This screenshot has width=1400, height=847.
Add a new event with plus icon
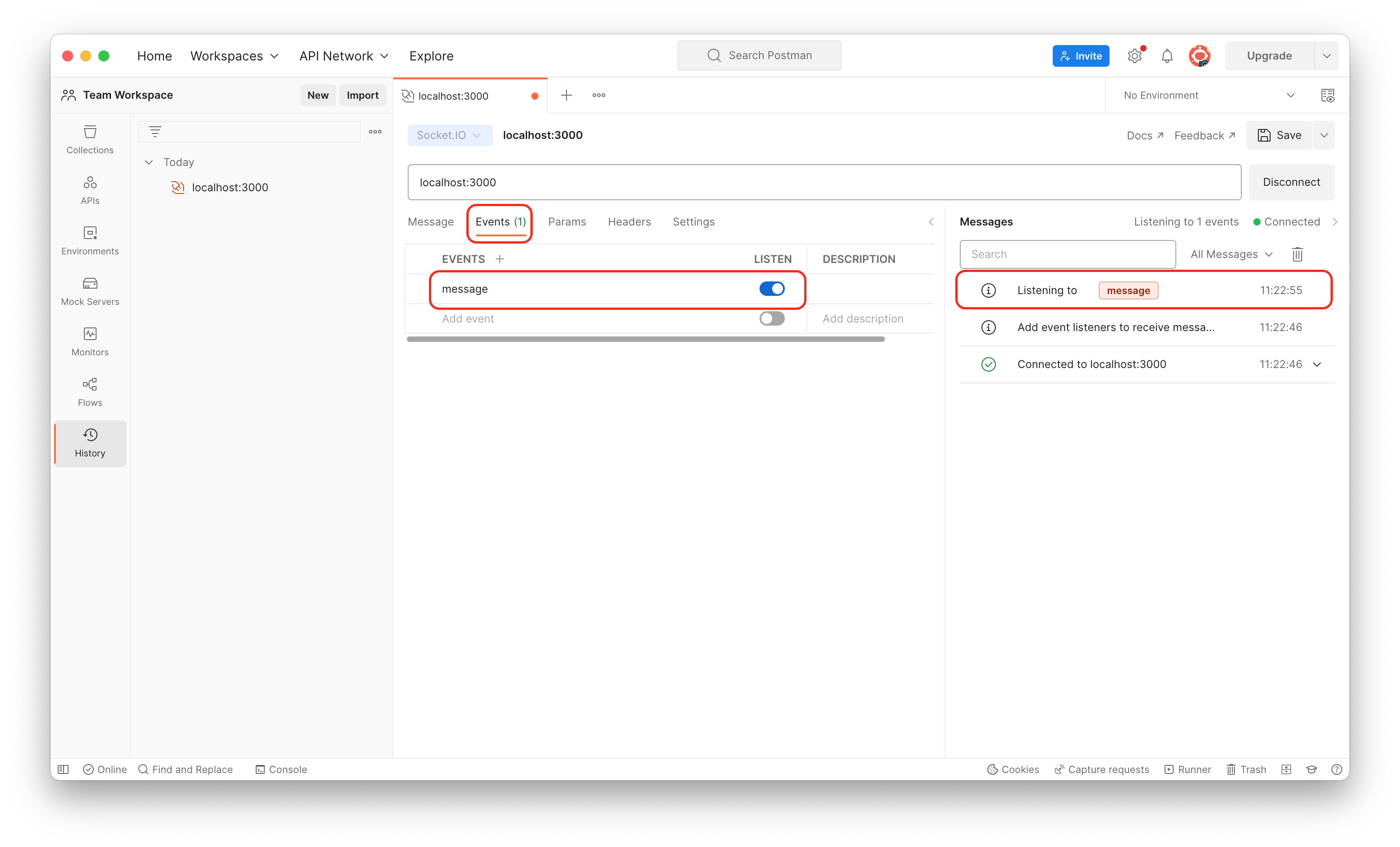[x=499, y=259]
